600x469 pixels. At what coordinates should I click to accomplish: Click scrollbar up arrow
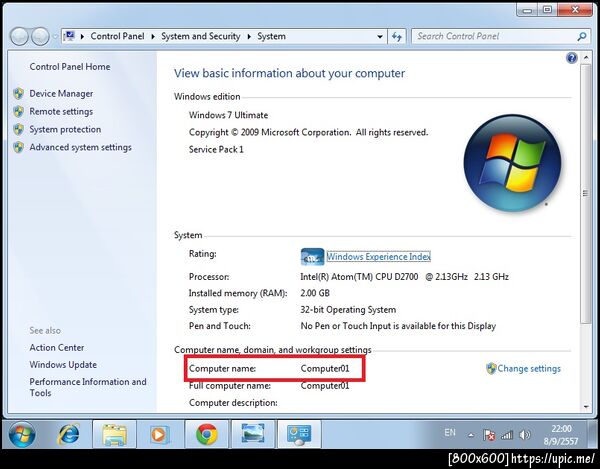(x=586, y=58)
